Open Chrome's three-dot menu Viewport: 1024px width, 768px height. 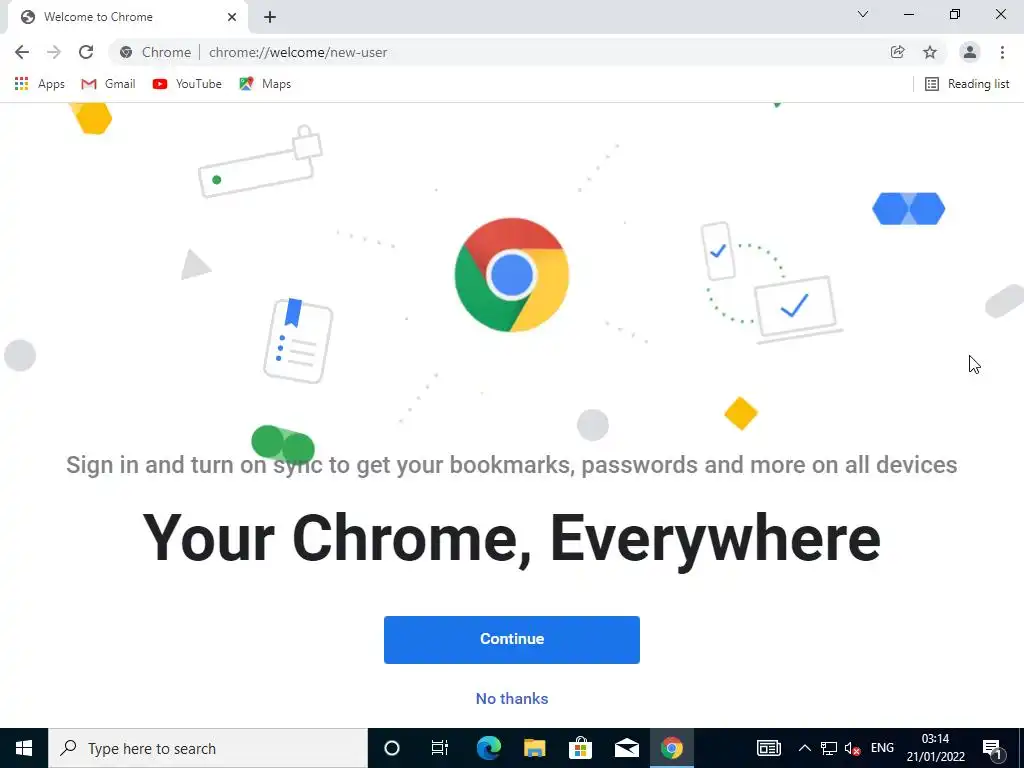1002,52
